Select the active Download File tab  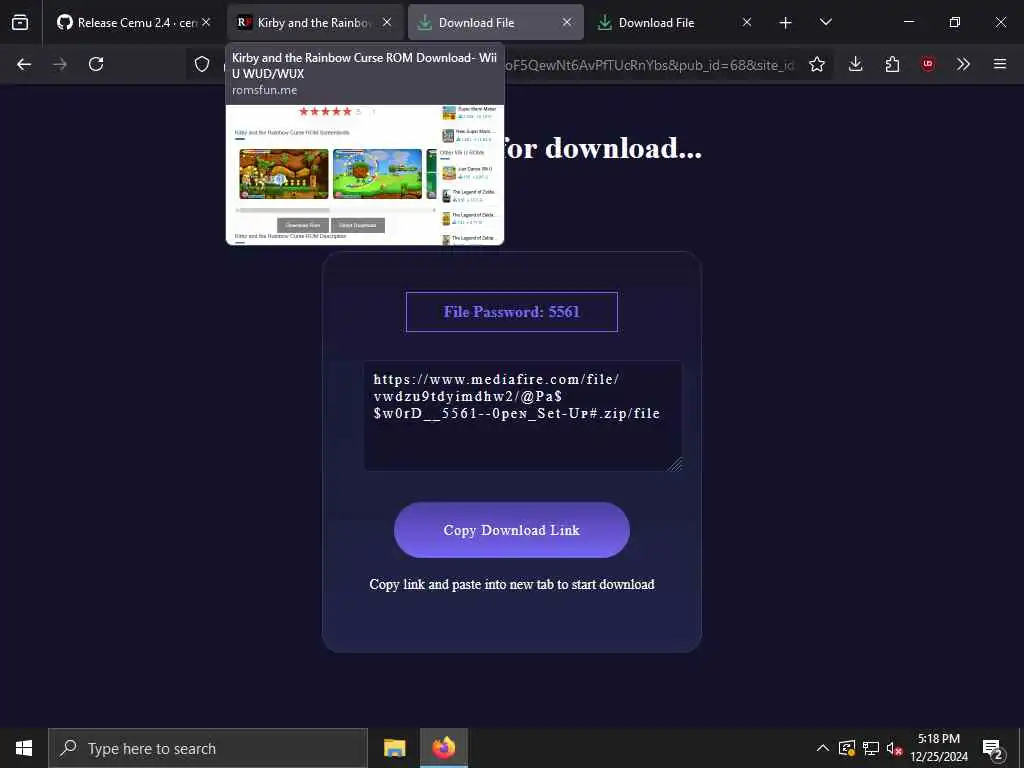coord(496,22)
